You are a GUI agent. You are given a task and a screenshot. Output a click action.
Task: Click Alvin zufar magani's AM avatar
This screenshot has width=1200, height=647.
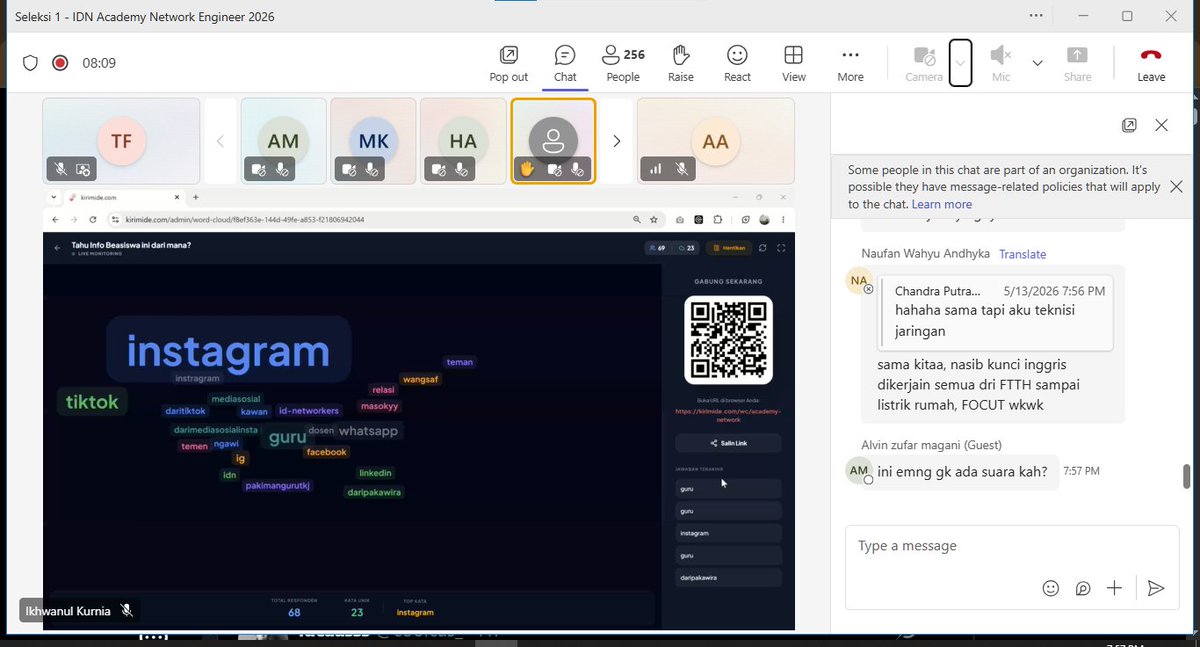point(859,470)
